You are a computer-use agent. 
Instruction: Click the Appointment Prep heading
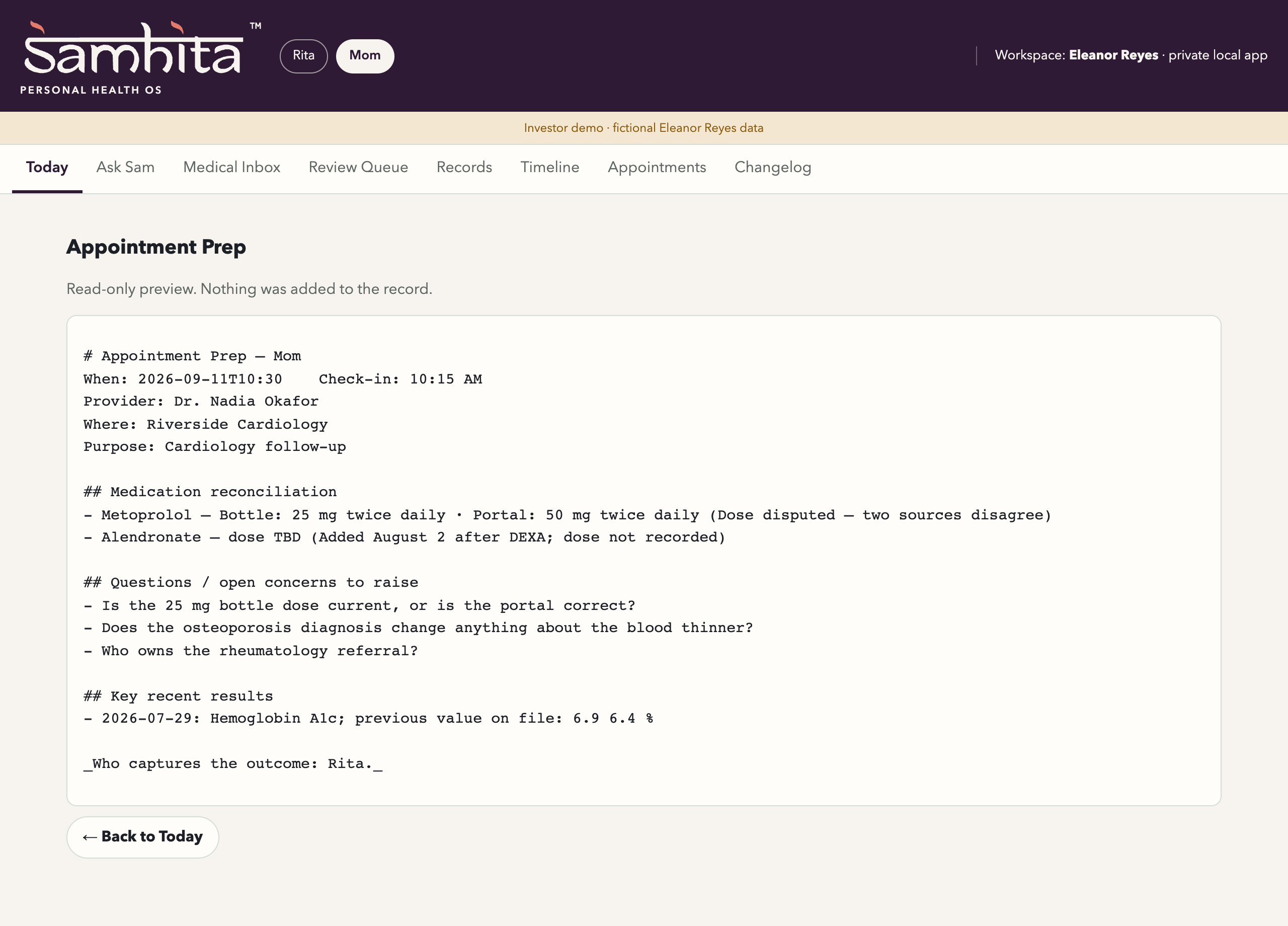[x=156, y=247]
